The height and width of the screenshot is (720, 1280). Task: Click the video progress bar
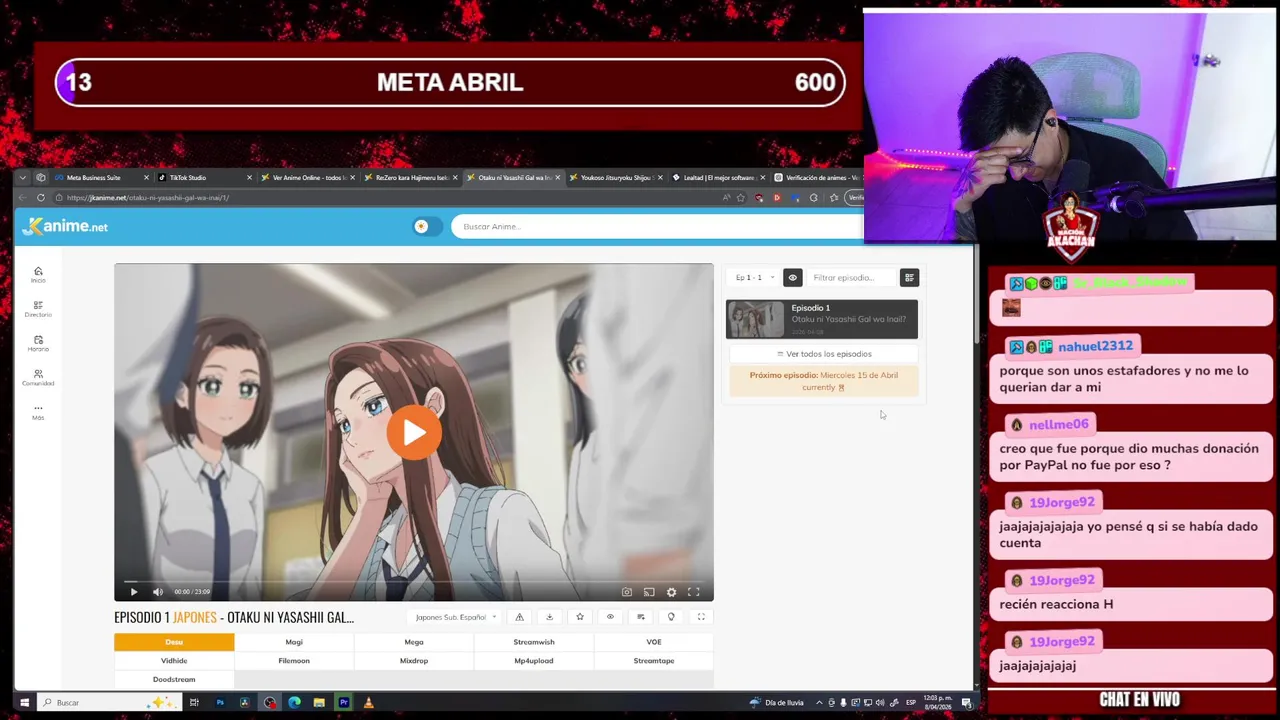point(414,581)
